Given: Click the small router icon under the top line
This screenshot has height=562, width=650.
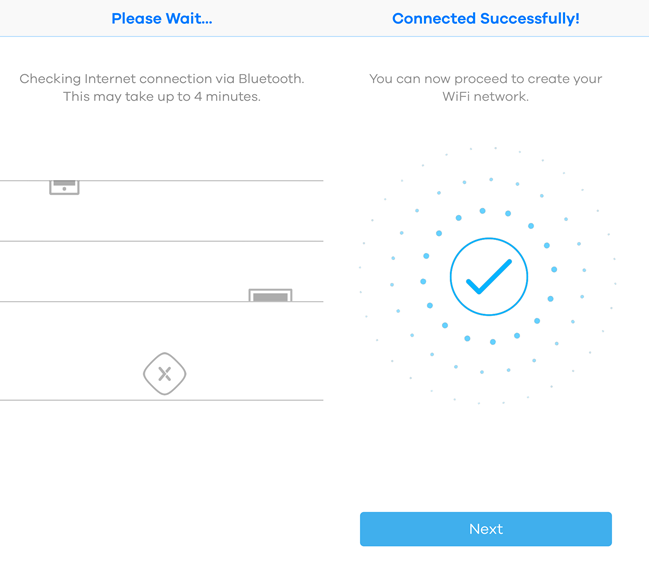Looking at the screenshot, I should point(64,187).
